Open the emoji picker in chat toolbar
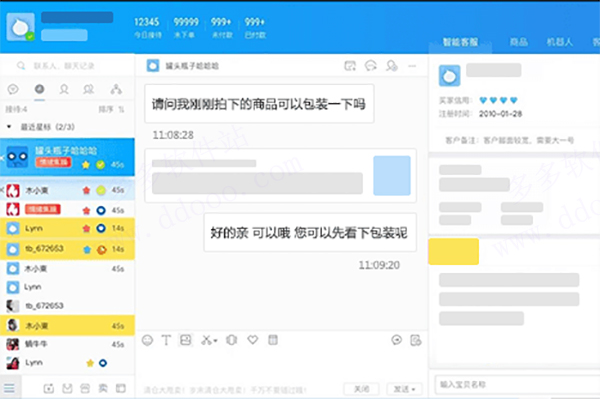 click(148, 340)
